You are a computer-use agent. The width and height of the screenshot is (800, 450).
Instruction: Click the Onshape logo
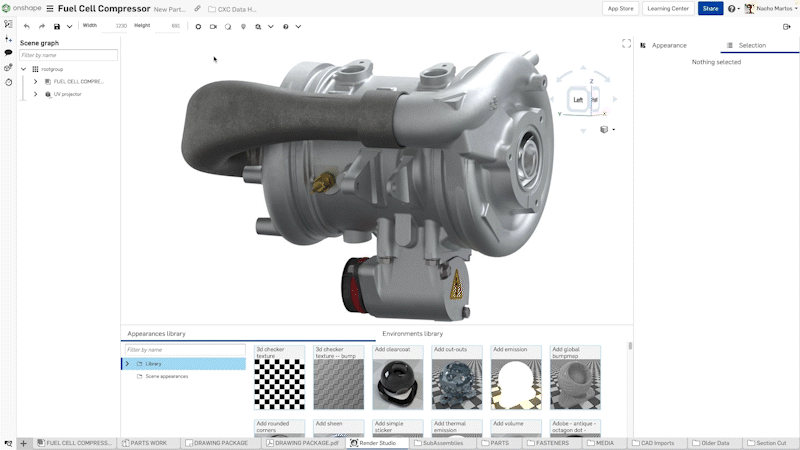pyautogui.click(x=22, y=8)
